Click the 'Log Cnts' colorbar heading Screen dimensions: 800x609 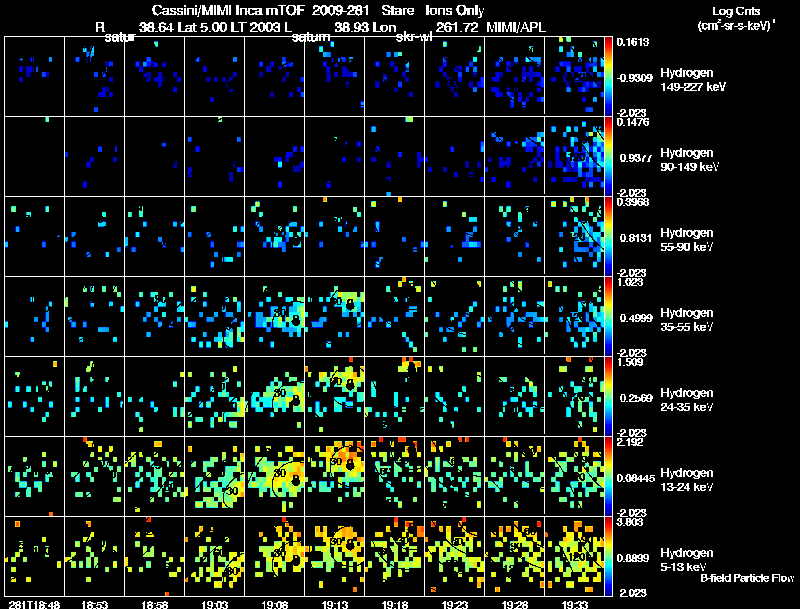pos(736,11)
